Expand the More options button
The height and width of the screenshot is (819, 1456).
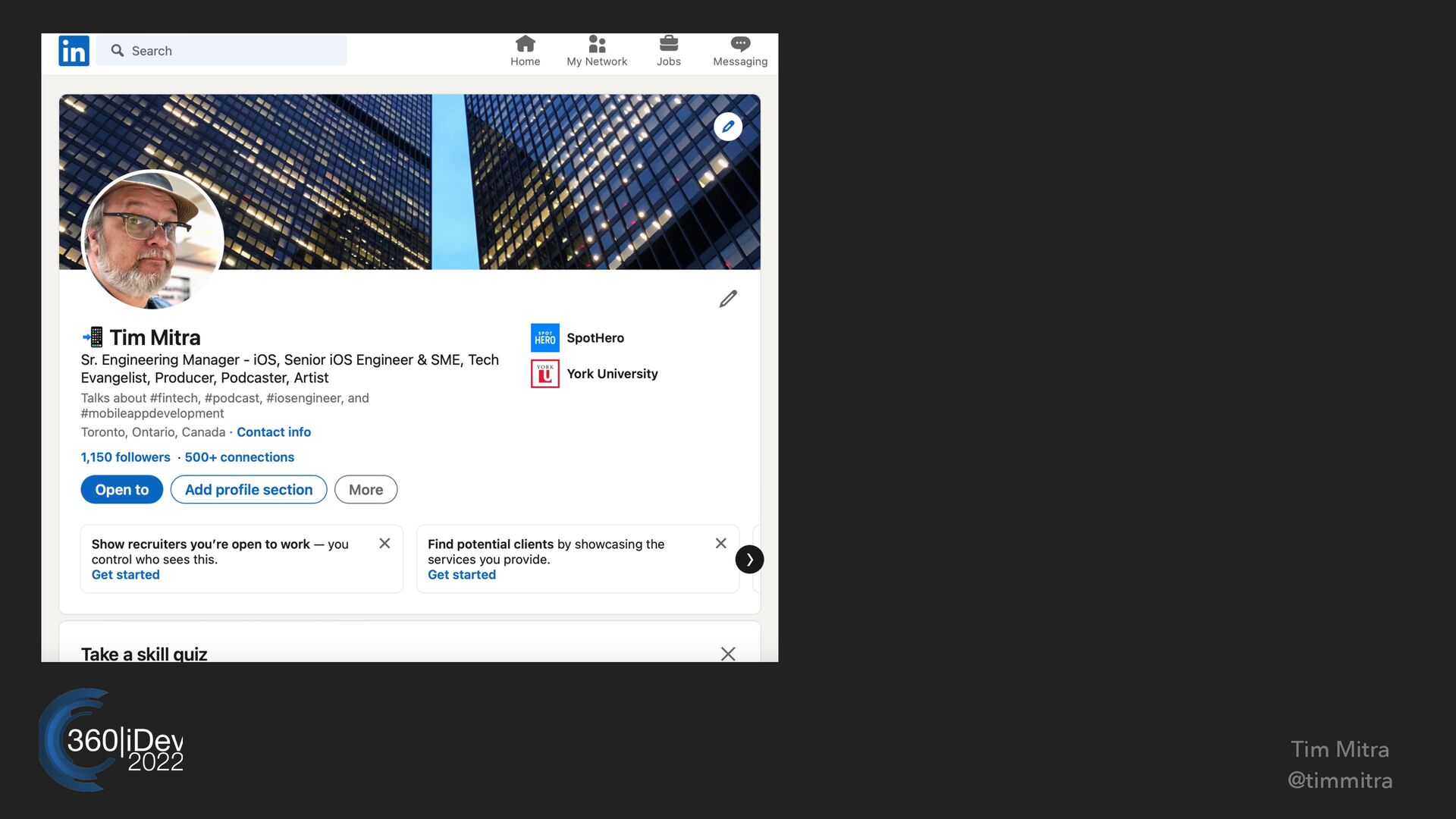click(x=366, y=490)
